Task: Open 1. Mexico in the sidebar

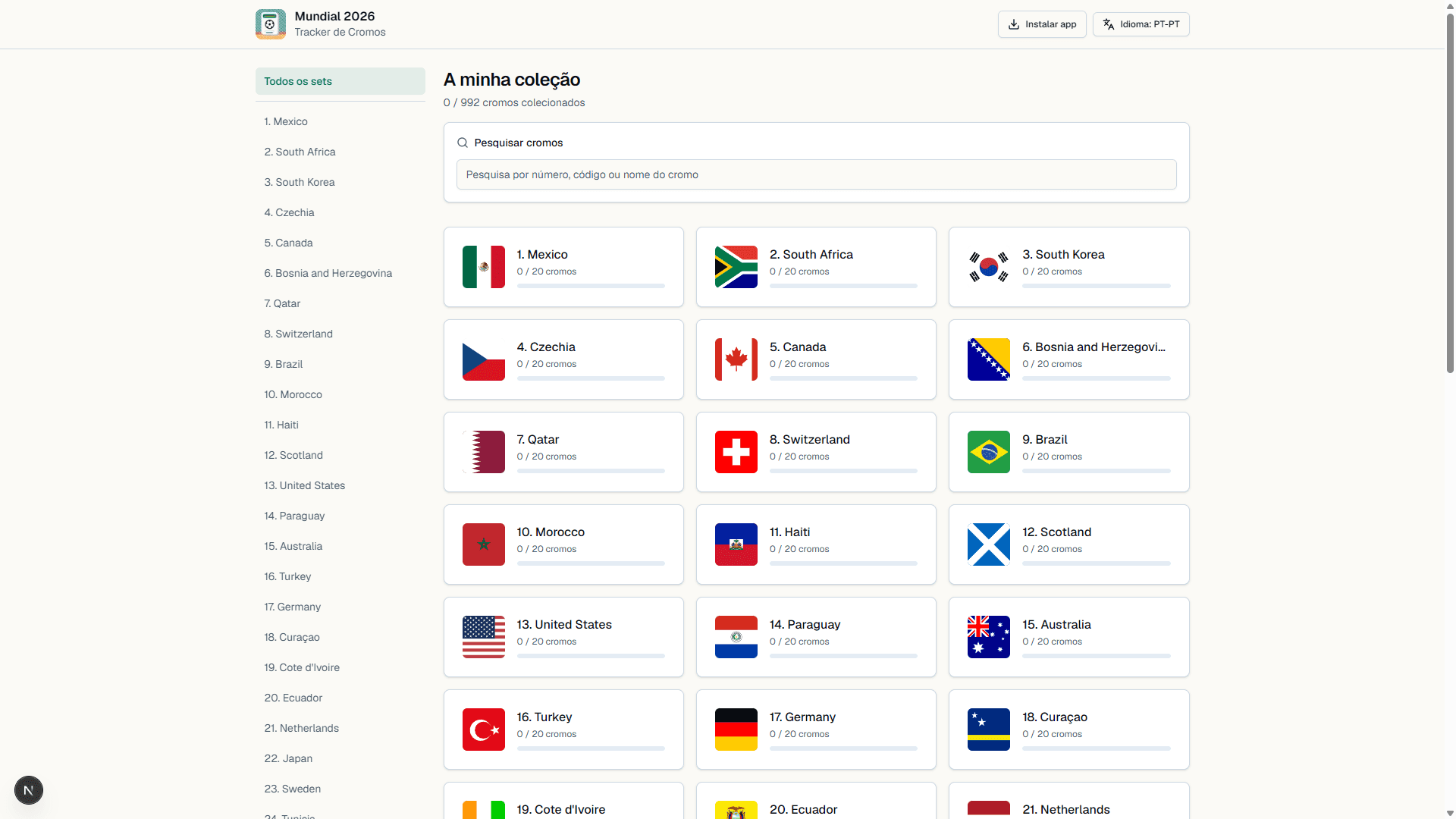Action: [x=340, y=121]
